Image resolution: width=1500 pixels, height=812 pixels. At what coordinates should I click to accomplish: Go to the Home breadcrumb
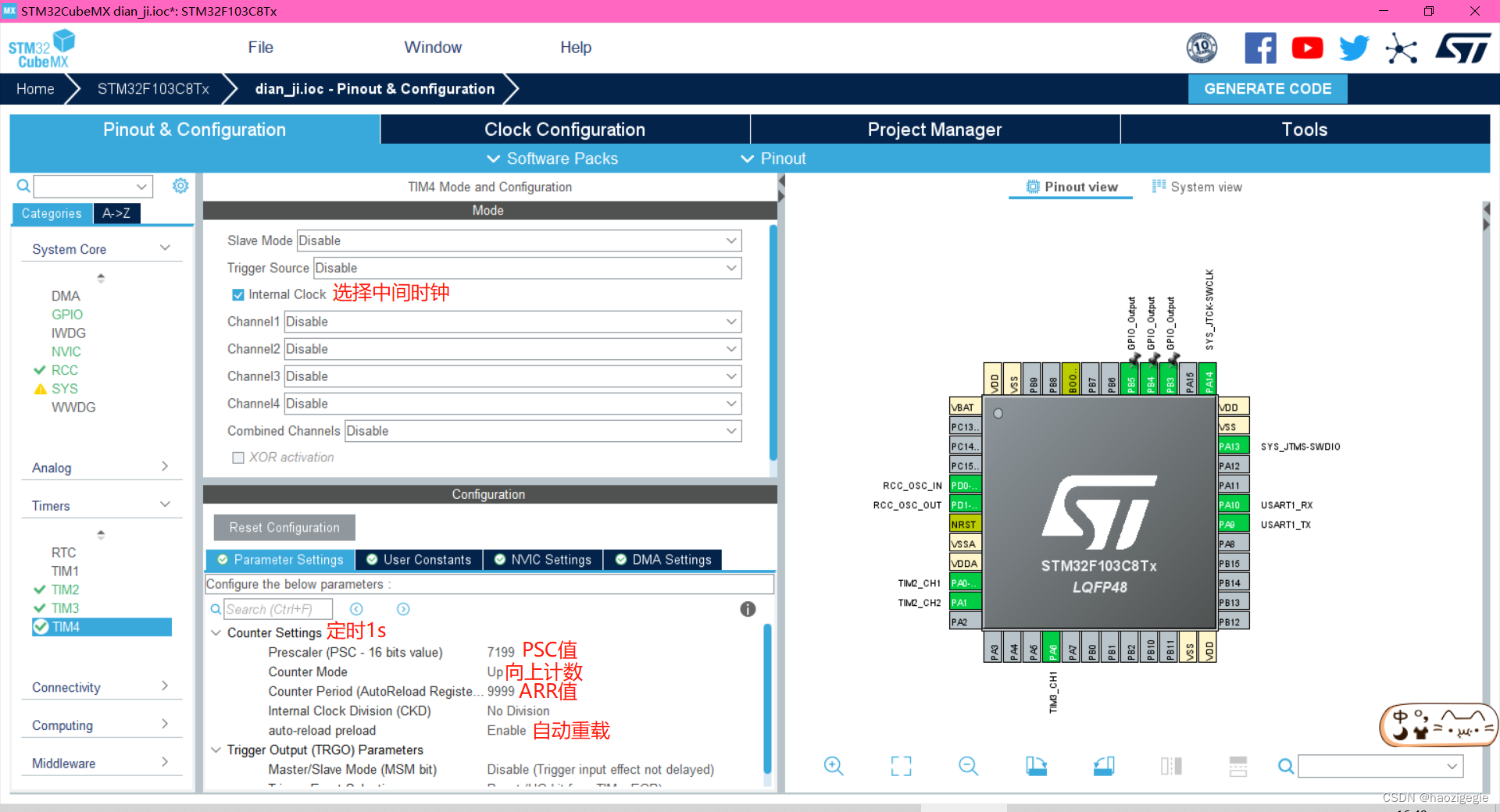pos(35,89)
